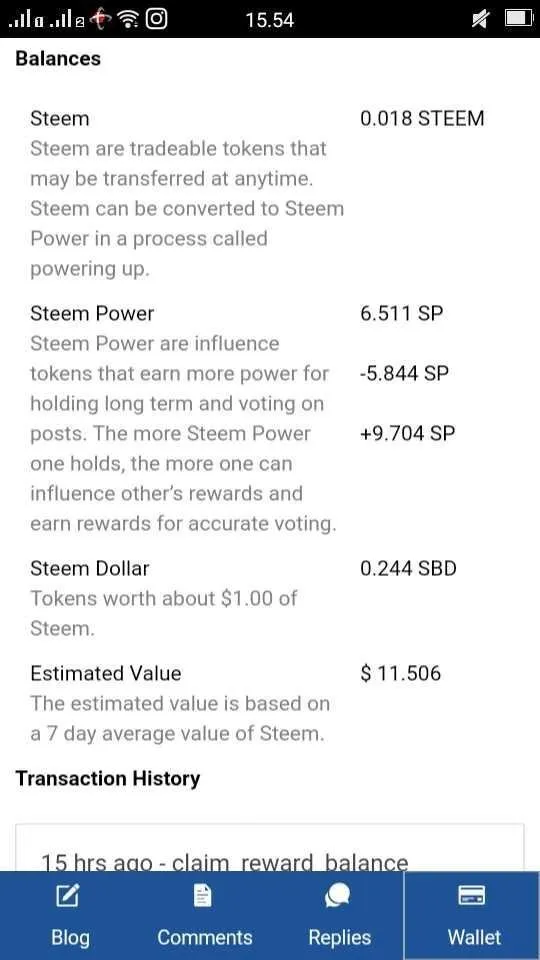Tap the Replies speech bubble icon
Viewport: 540px width, 960px height.
click(x=338, y=896)
